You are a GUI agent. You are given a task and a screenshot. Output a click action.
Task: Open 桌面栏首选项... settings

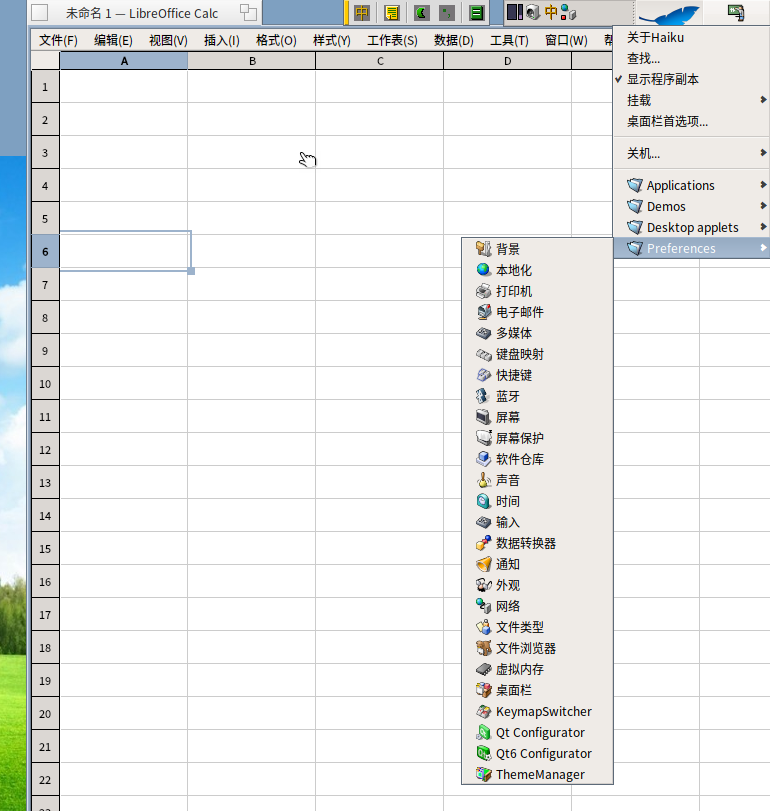pyautogui.click(x=691, y=122)
